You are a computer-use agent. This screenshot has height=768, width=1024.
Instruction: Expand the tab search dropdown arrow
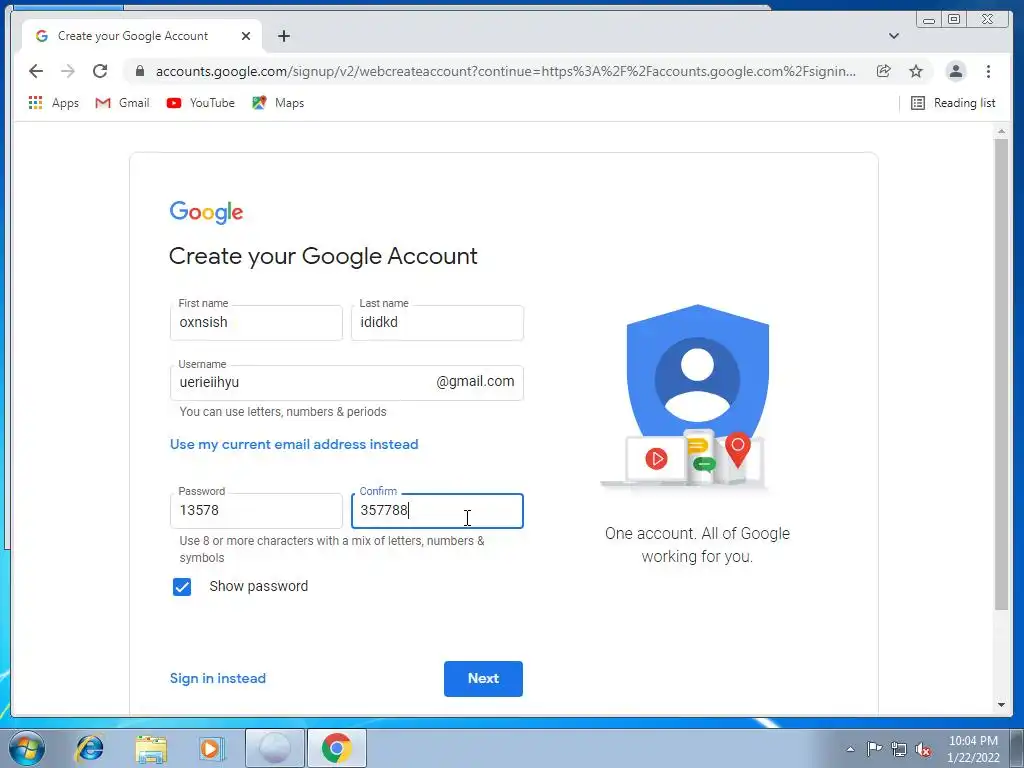tap(894, 36)
